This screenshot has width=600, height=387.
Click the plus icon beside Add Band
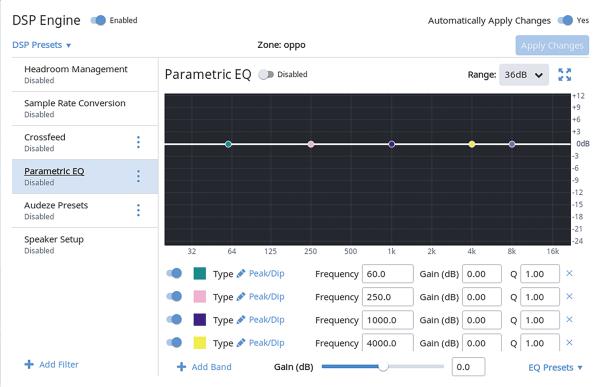[x=181, y=367]
